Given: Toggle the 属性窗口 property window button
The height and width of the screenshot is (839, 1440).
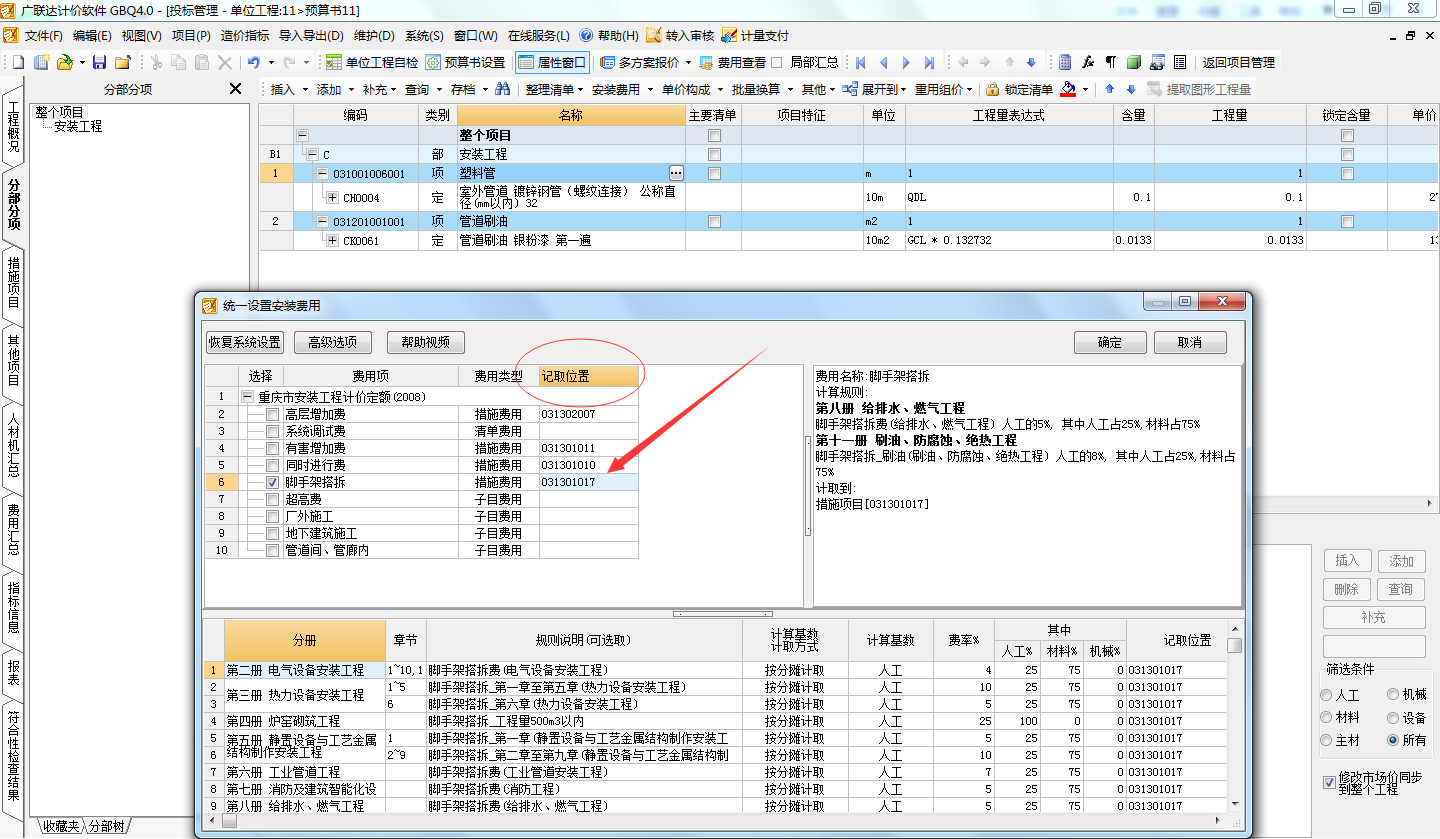Looking at the screenshot, I should (552, 62).
